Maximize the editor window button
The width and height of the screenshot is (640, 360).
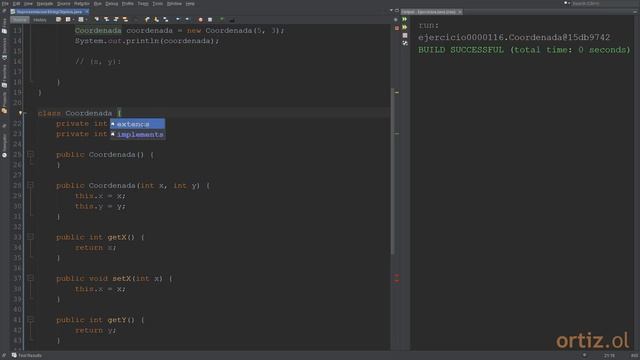tap(397, 10)
